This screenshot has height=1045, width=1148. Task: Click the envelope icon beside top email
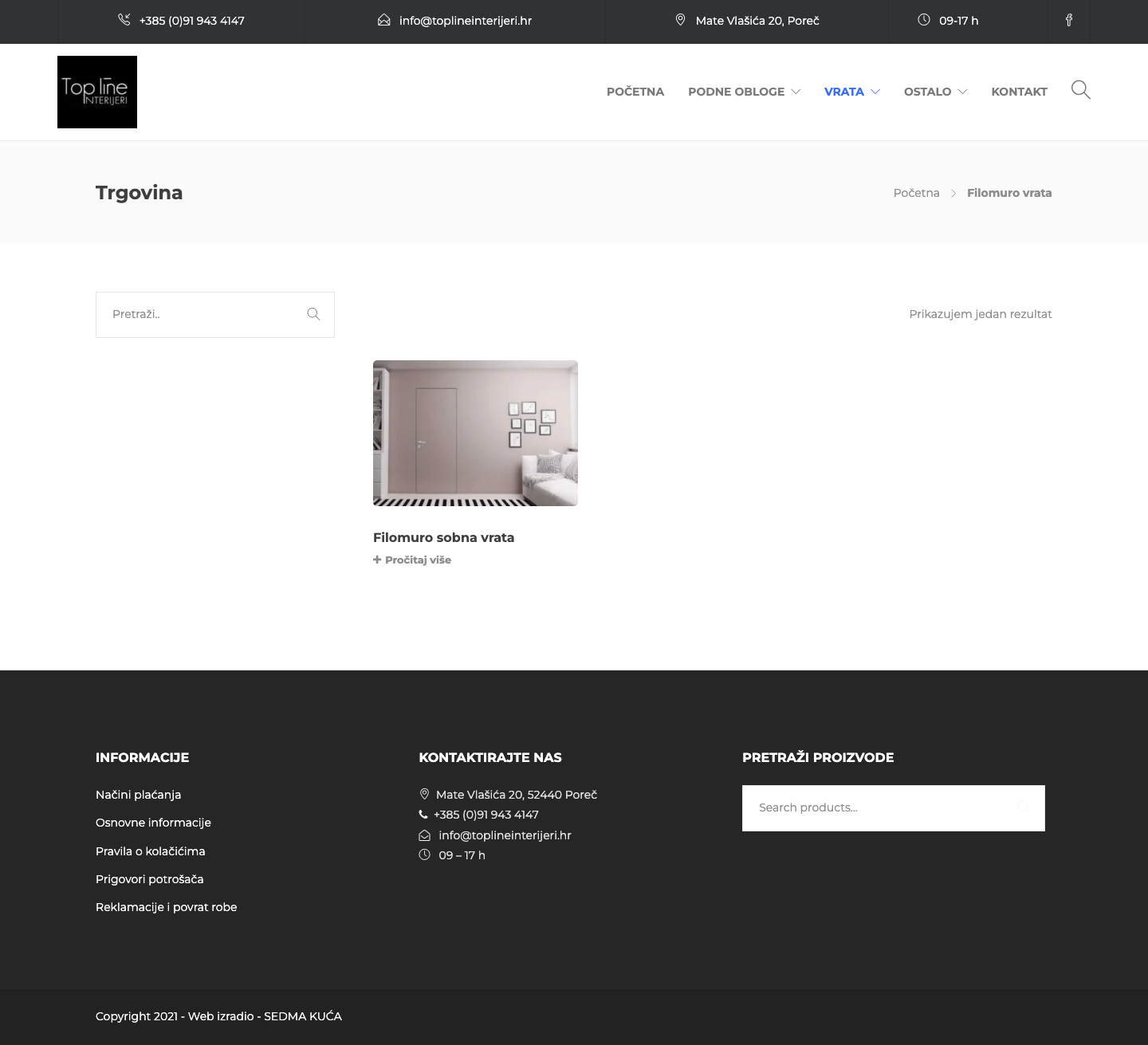click(383, 20)
